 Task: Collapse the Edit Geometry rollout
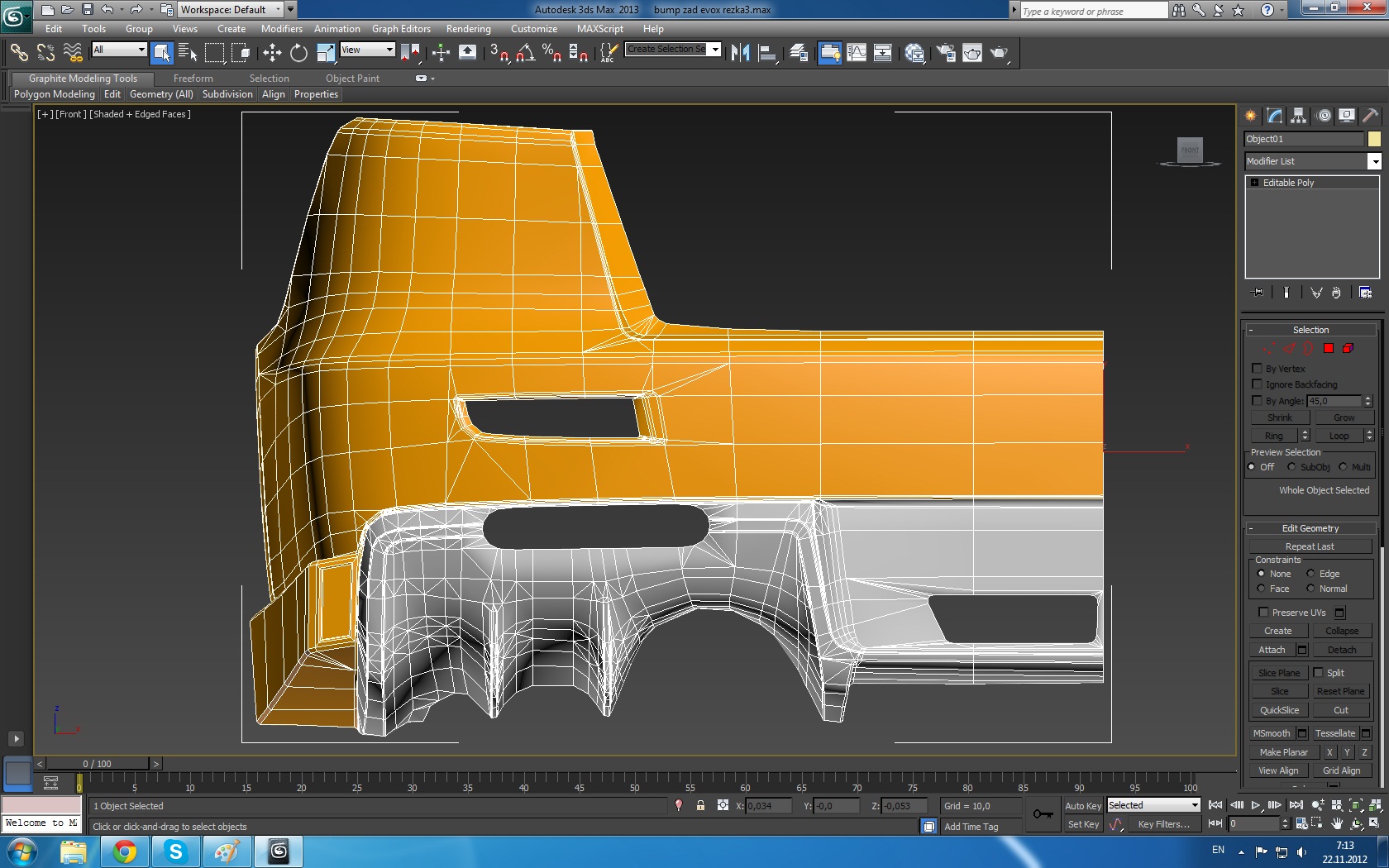point(1310,528)
